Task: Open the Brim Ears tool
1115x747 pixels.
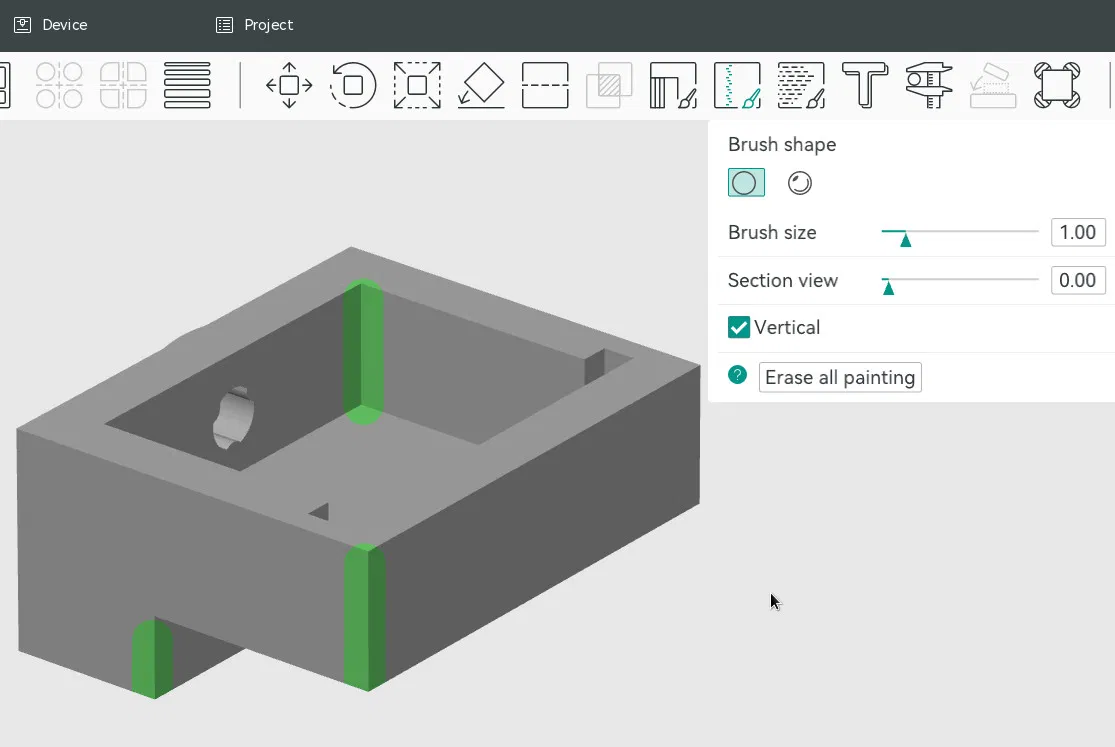Action: pyautogui.click(x=1057, y=85)
